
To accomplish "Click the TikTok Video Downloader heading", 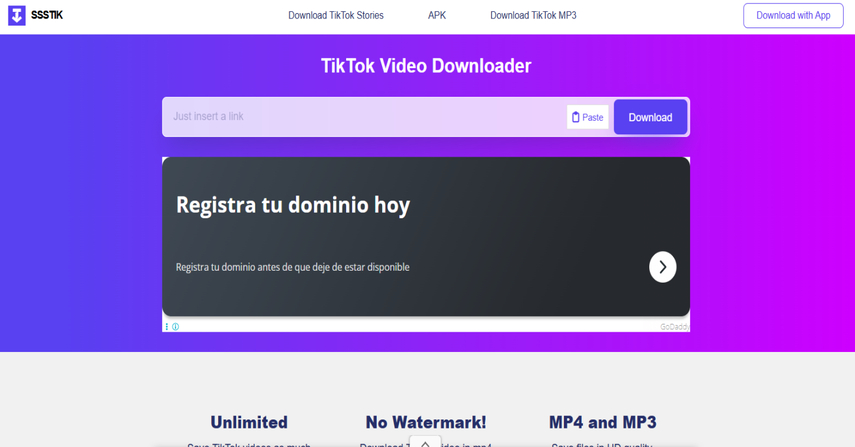I will pos(426,66).
